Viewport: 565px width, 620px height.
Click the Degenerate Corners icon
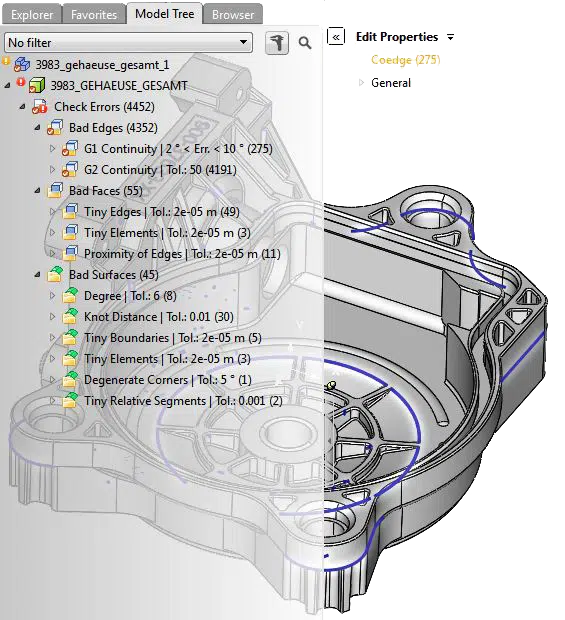70,379
